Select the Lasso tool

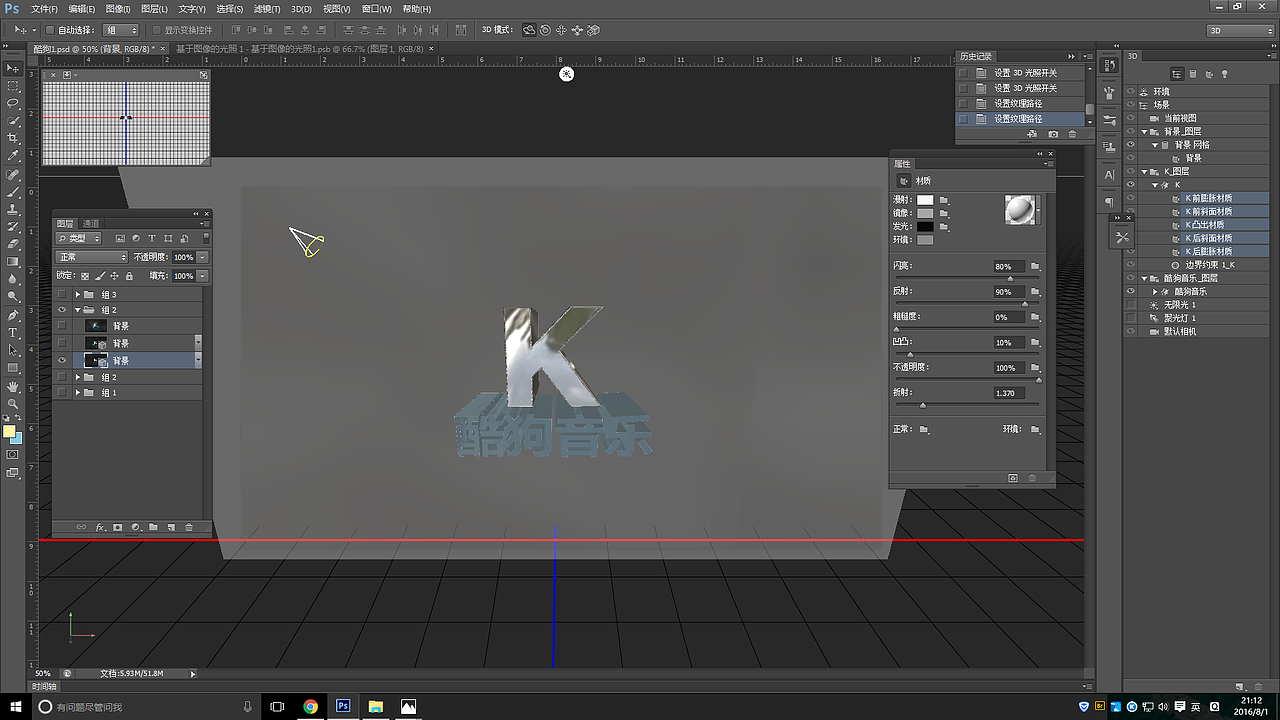pos(13,103)
